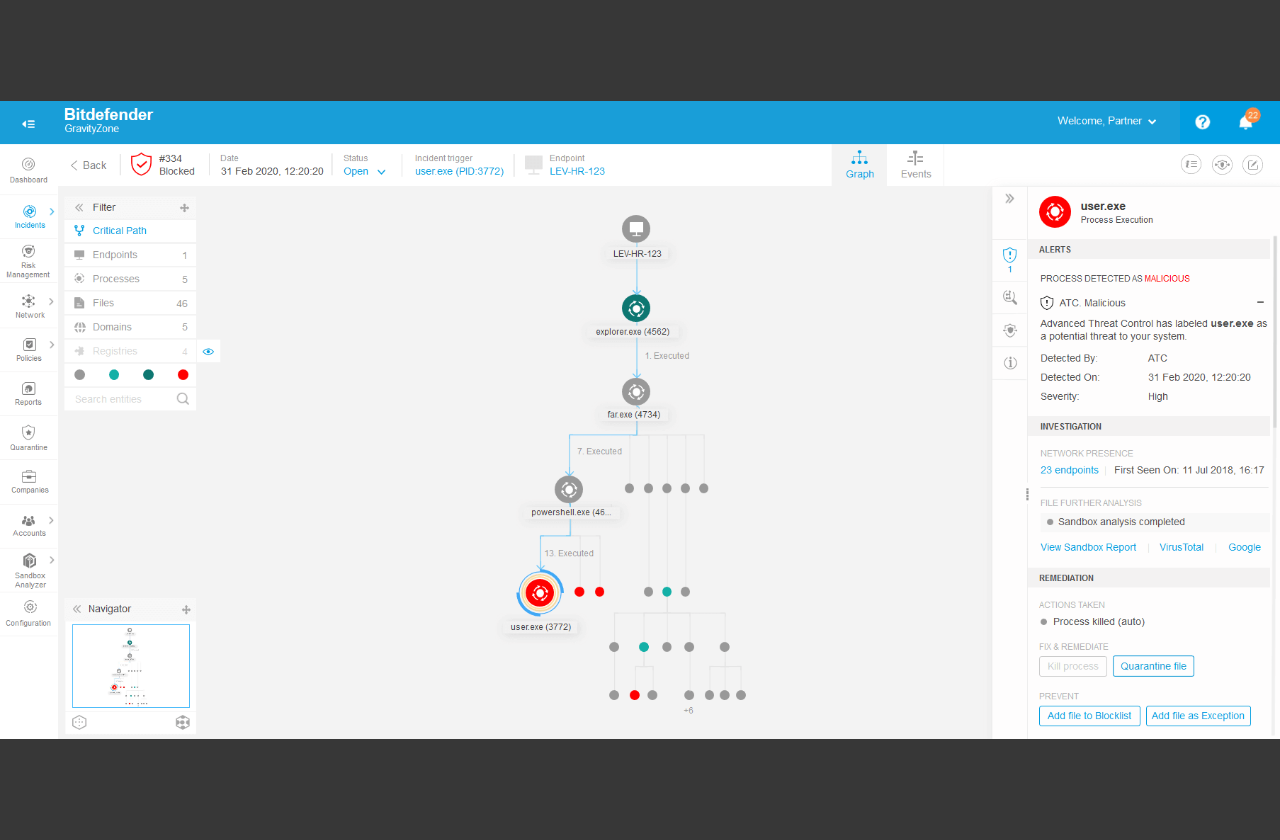This screenshot has width=1280, height=840.
Task: Expand the +6 hidden nodes label
Action: (688, 710)
